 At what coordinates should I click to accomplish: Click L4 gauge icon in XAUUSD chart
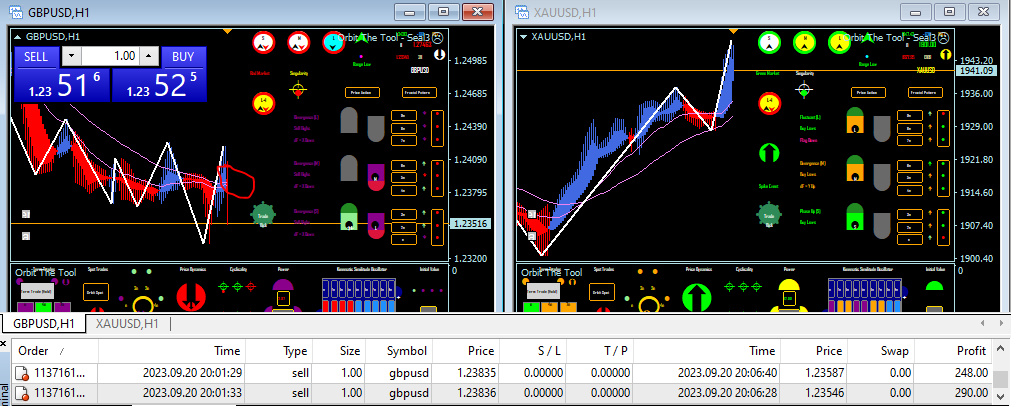tap(769, 103)
